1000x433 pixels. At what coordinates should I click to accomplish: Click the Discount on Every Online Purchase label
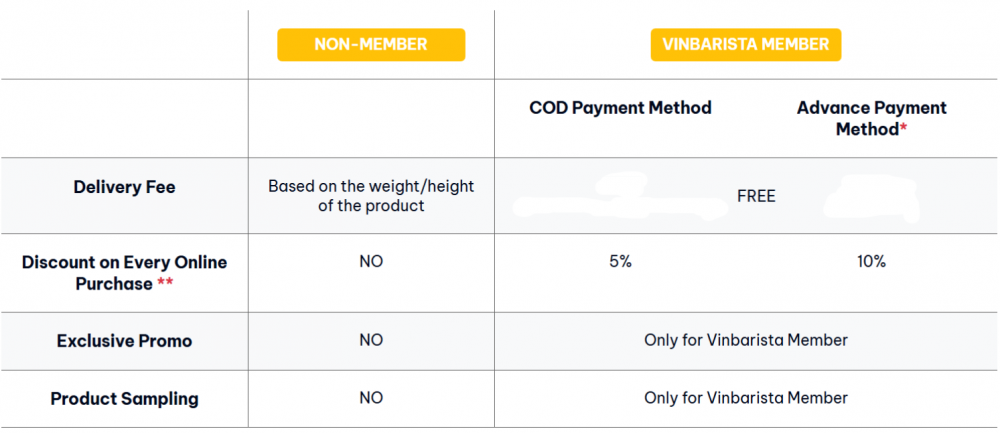coord(124,273)
